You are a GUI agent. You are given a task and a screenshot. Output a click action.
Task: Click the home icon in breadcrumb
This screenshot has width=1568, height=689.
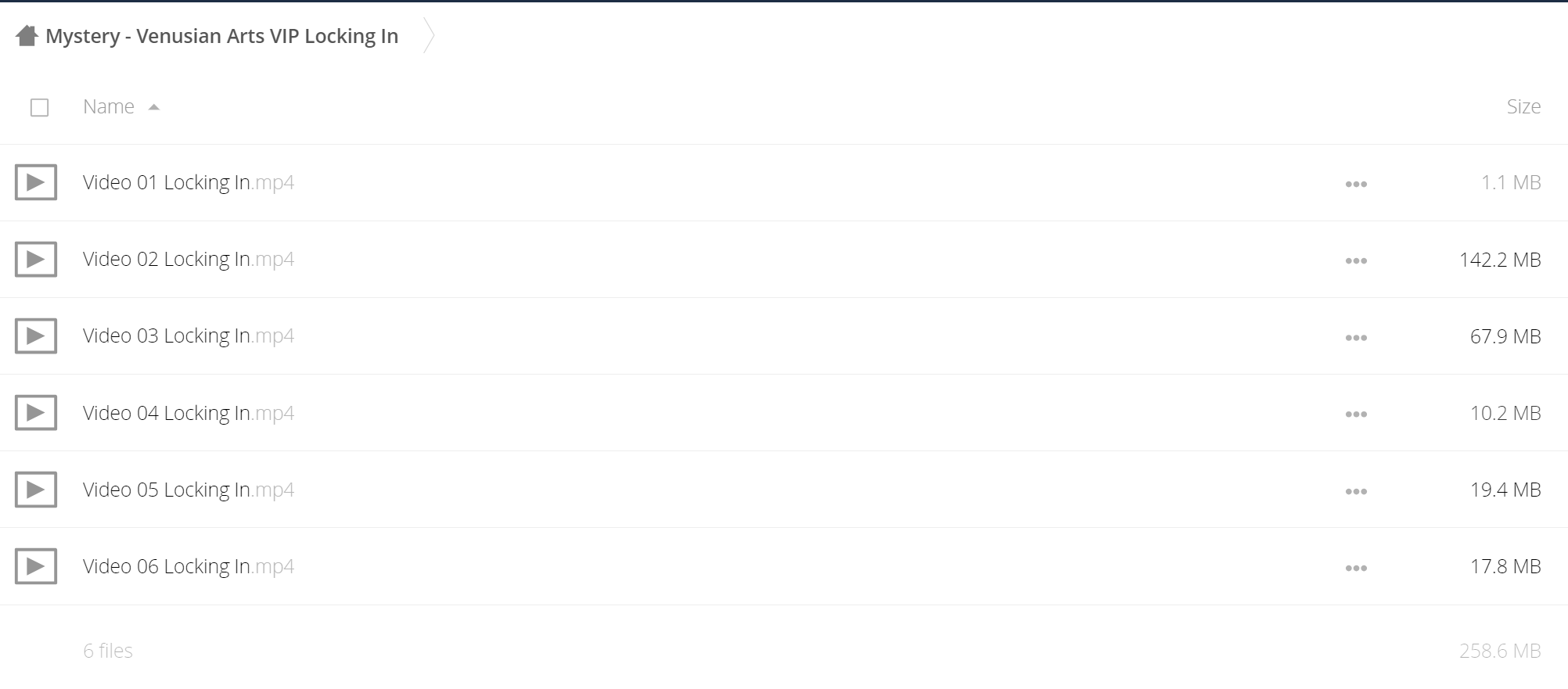coord(27,36)
